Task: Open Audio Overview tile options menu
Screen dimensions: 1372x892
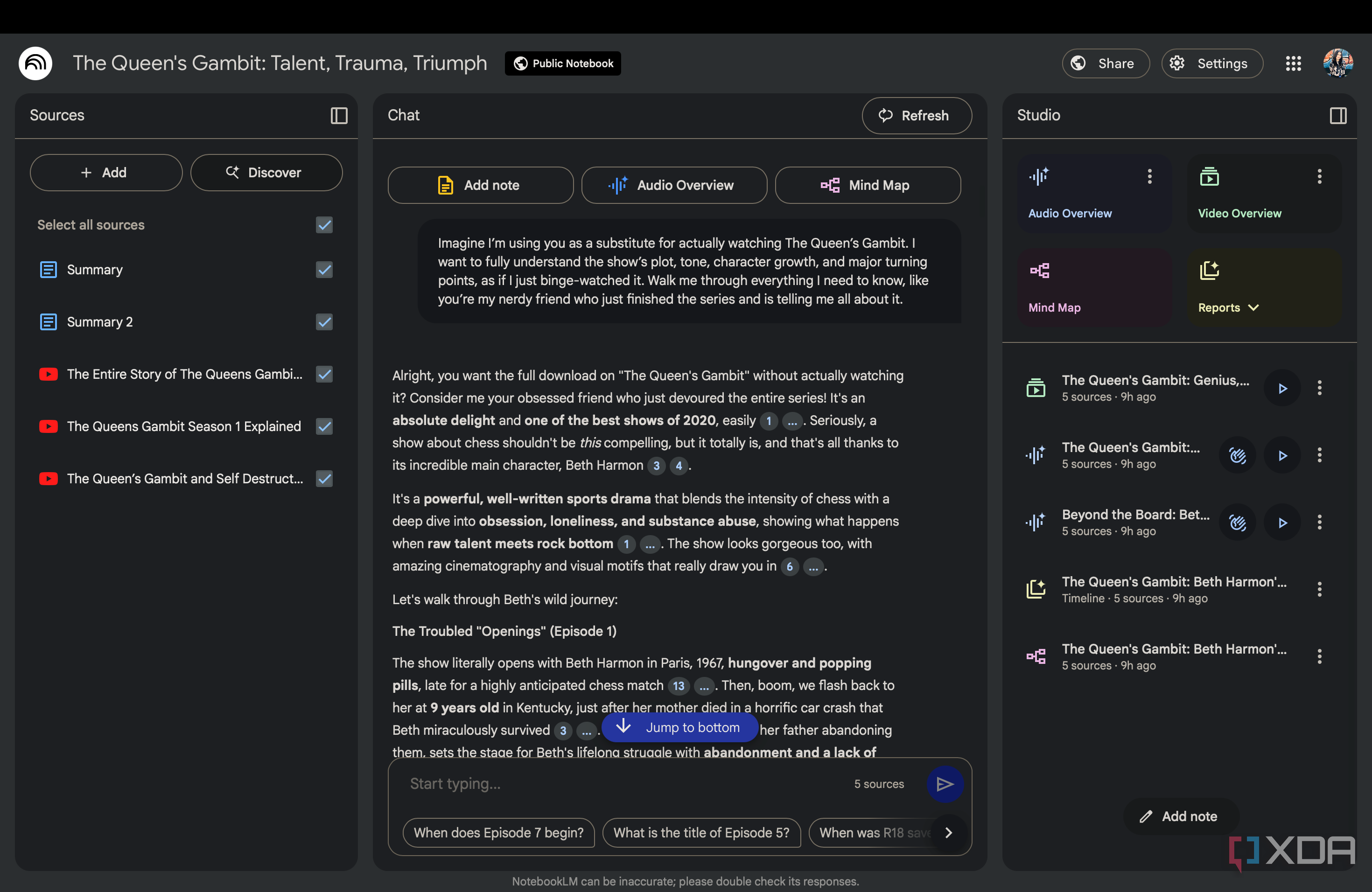Action: point(1149,176)
